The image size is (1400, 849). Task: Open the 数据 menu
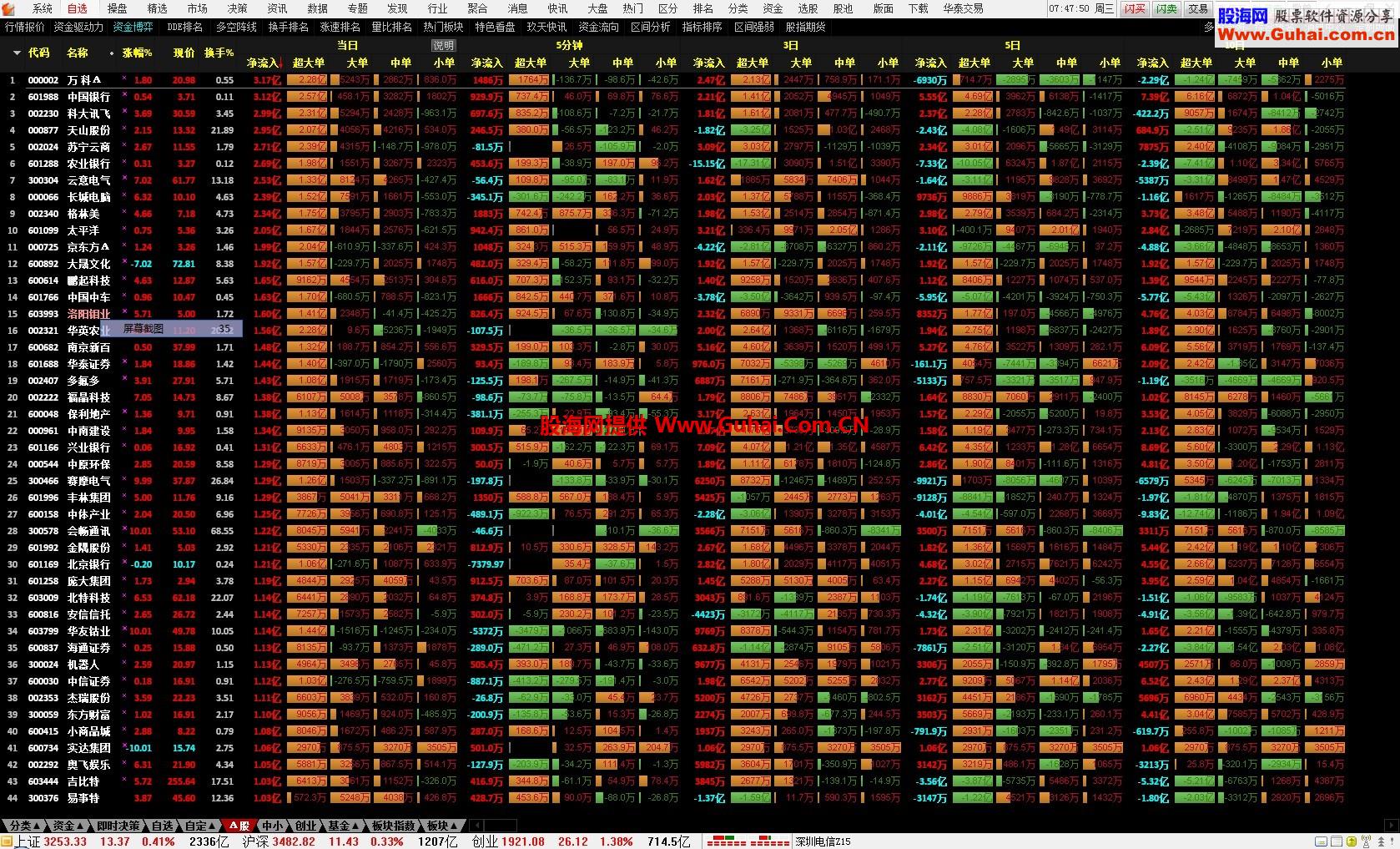(x=318, y=8)
